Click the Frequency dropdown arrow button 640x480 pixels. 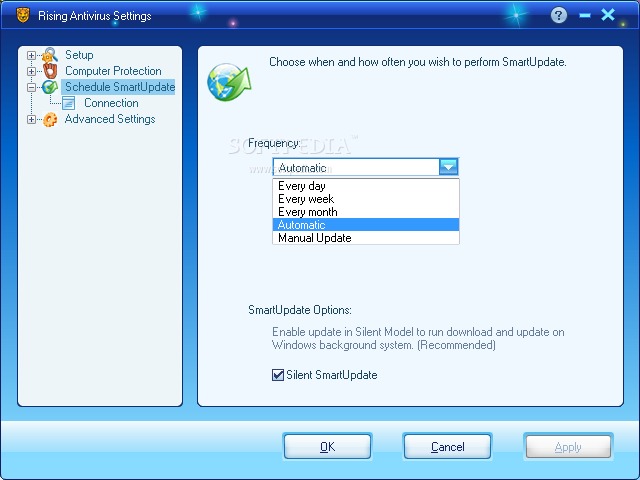449,167
